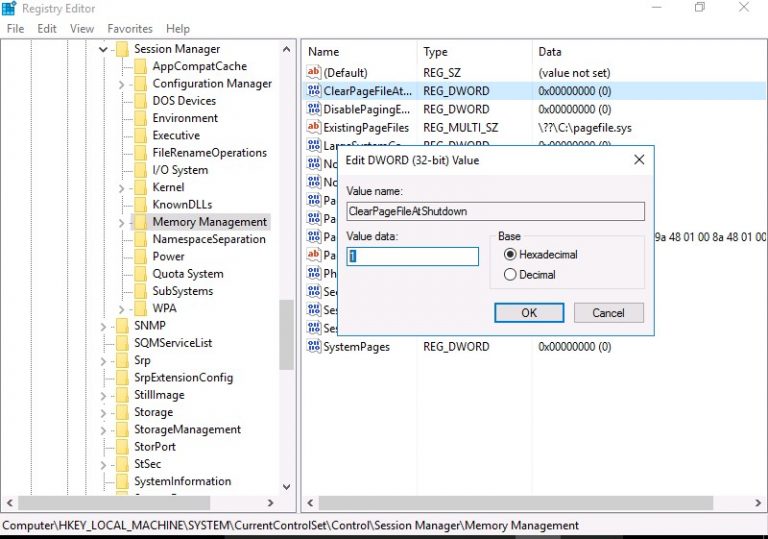
Task: Select the Session Manager folder icon
Action: coord(122,49)
